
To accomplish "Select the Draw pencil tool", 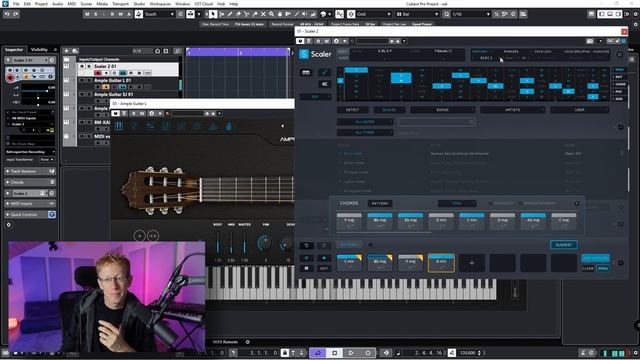I will point(230,14).
